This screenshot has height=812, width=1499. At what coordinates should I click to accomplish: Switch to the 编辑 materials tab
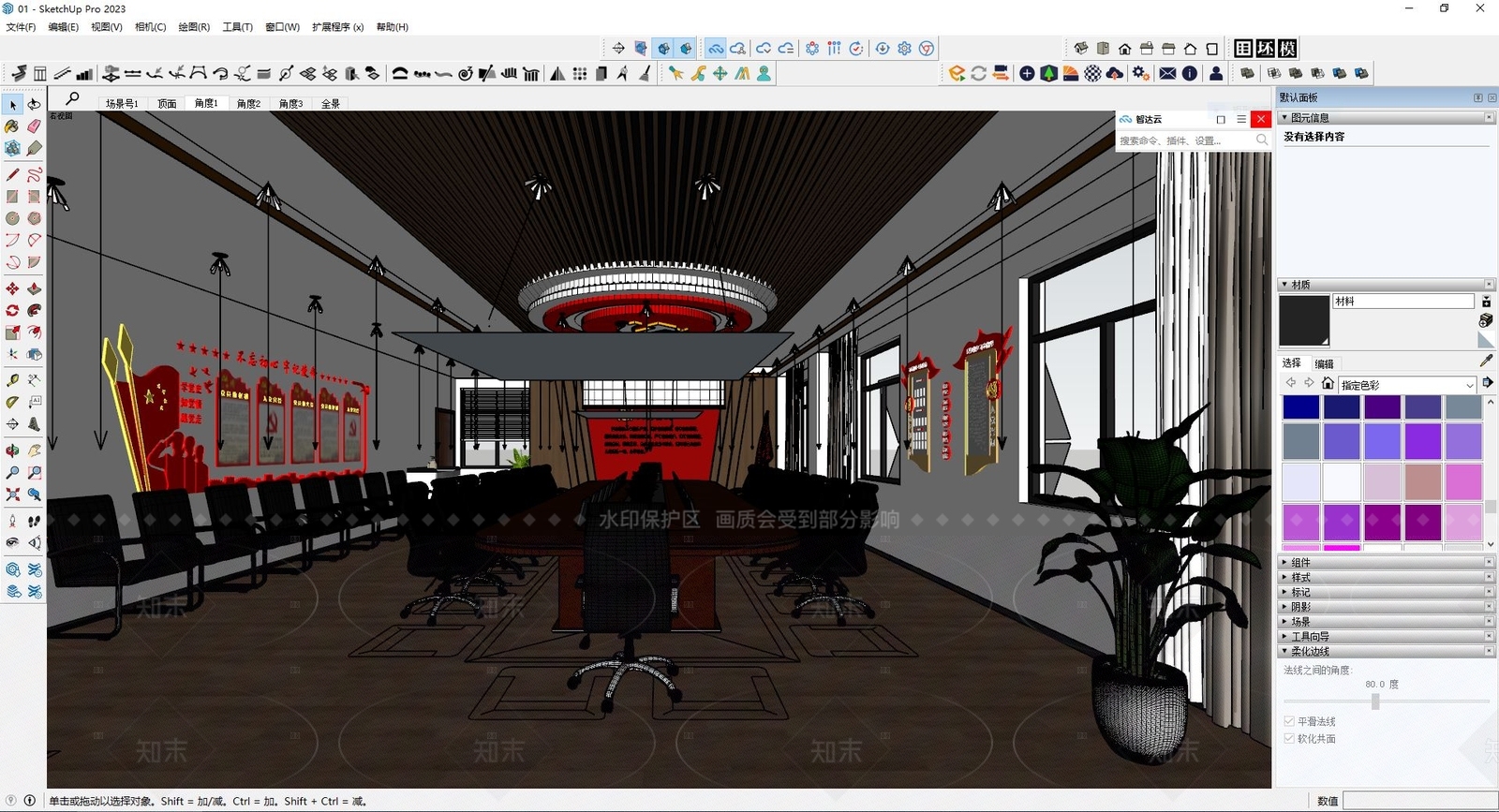(x=1324, y=363)
